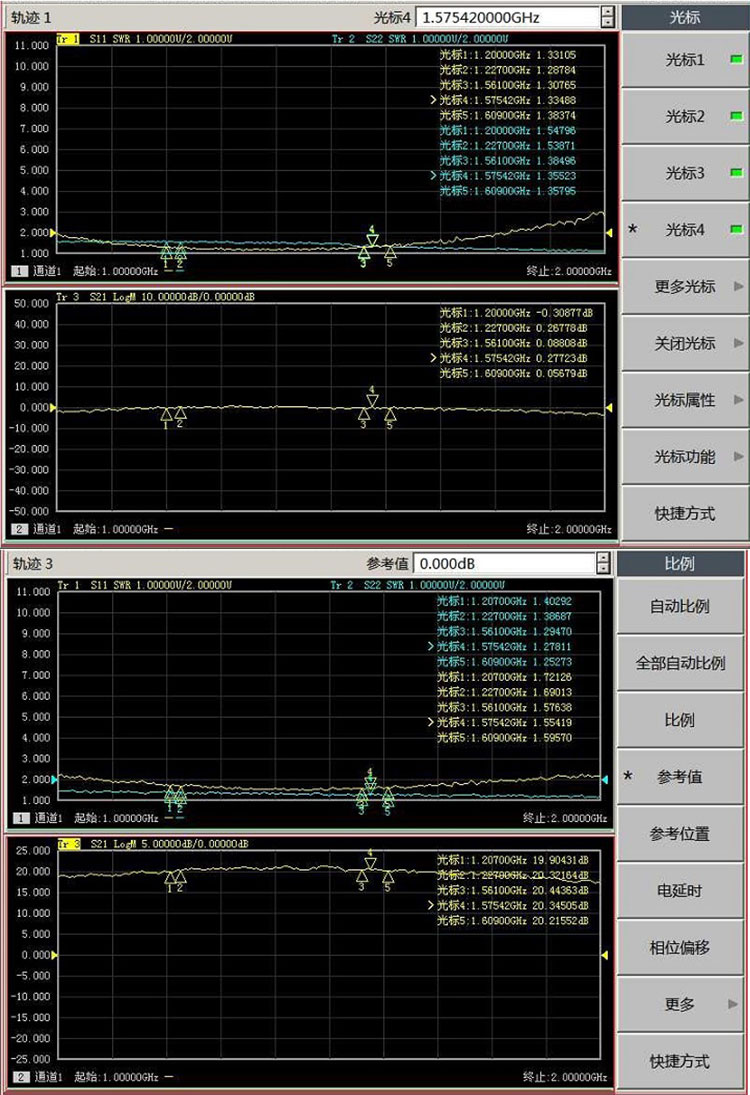Click the stepper arrows beside the 参考值 0.000dB field
750x1095 pixels.
(603, 564)
